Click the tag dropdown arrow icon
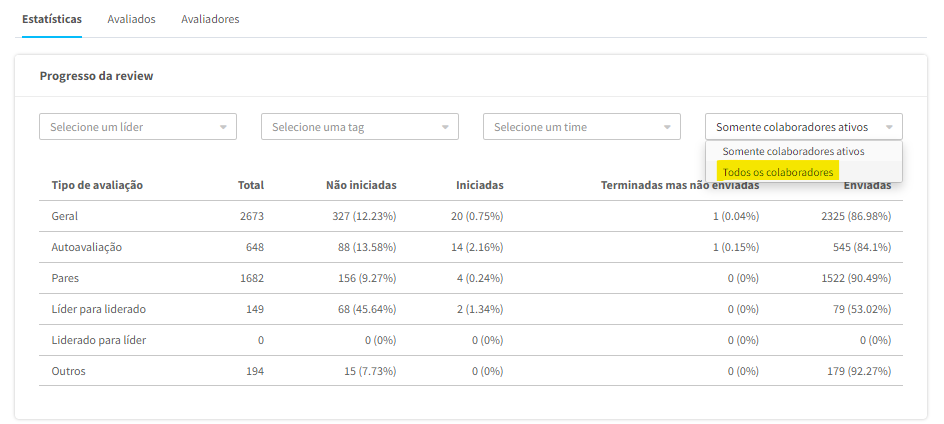The height and width of the screenshot is (424, 944). click(445, 127)
